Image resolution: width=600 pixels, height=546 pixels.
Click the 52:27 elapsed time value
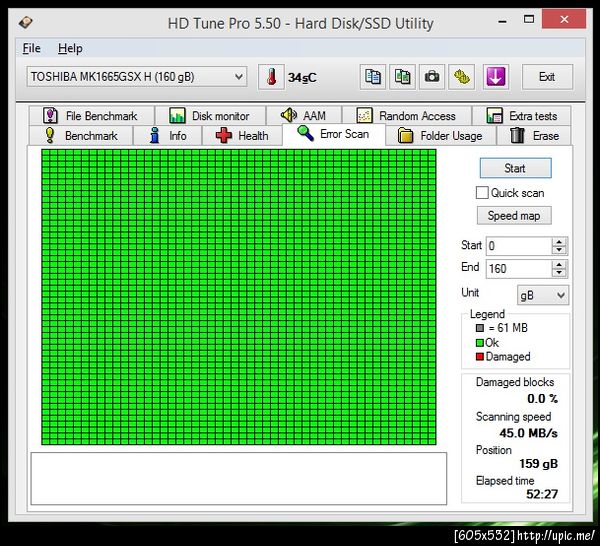coord(542,494)
